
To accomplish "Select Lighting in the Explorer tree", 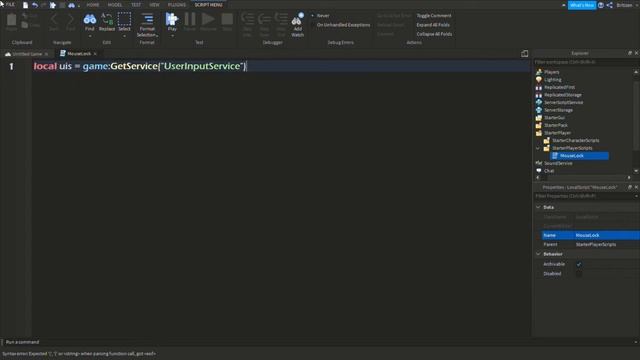I will click(x=553, y=80).
